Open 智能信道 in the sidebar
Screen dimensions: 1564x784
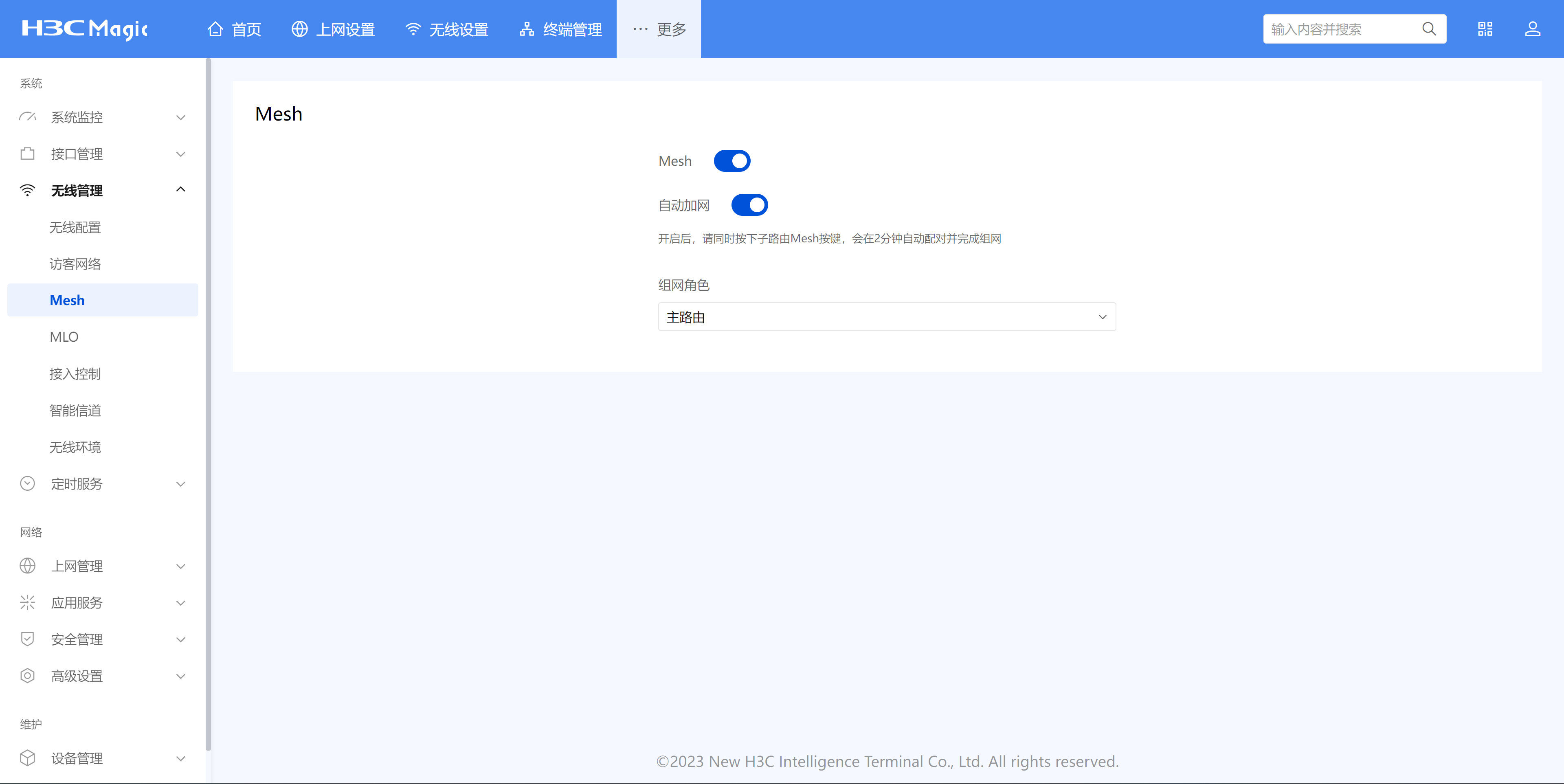[103, 411]
